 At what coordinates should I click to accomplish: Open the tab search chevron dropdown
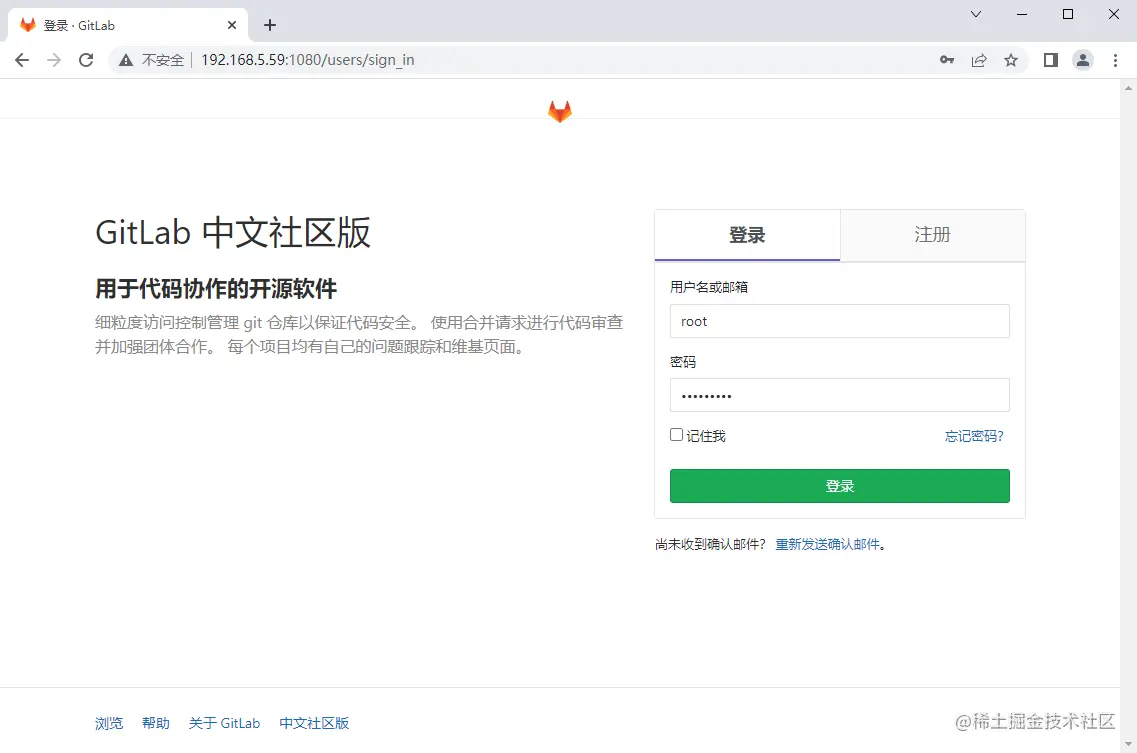point(976,14)
